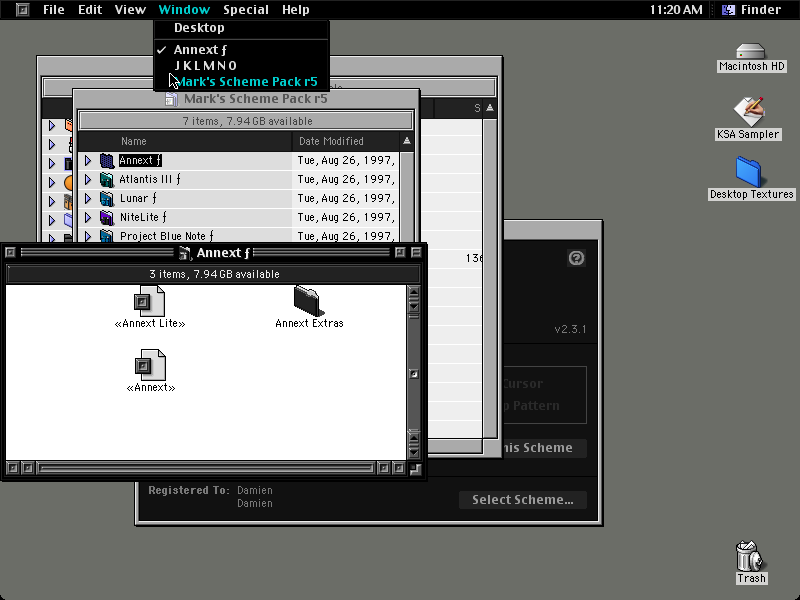The width and height of the screenshot is (800, 600).
Task: Expand the orange circle item's triangle in the rear window
Action: pyautogui.click(x=52, y=182)
